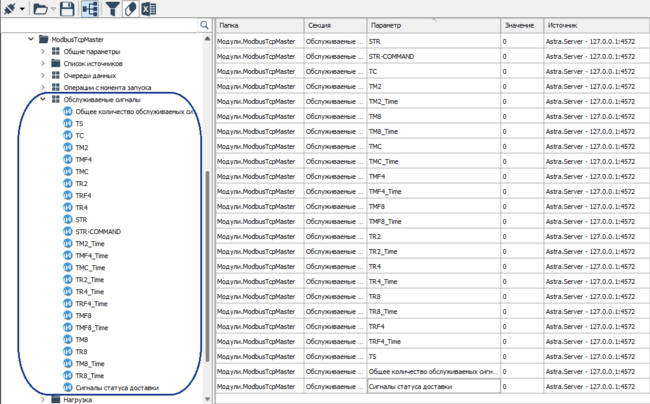Image resolution: width=650 pixels, height=404 pixels.
Task: Click inside the tree search field
Action: coord(100,25)
